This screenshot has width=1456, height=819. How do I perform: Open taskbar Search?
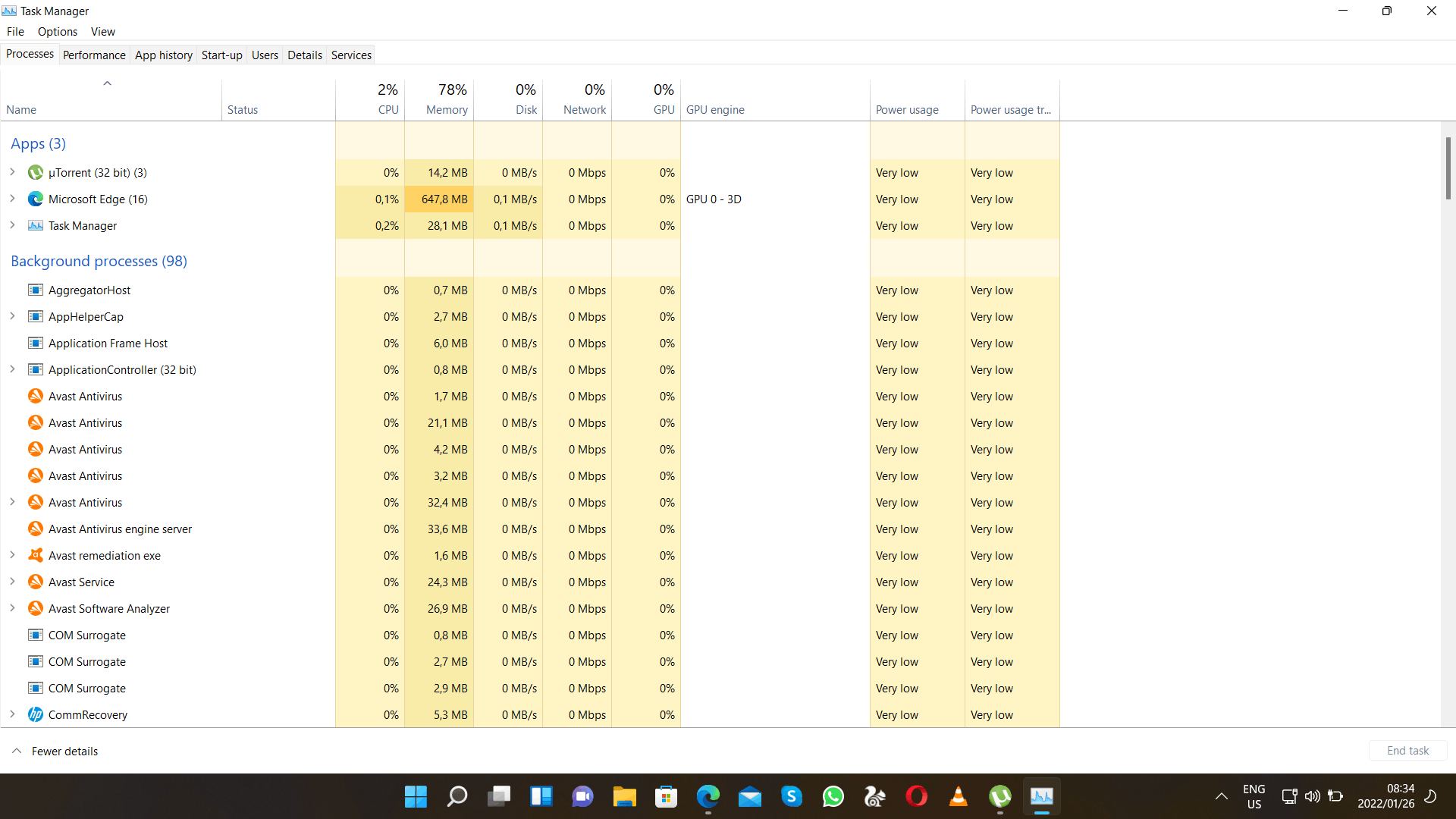(457, 796)
